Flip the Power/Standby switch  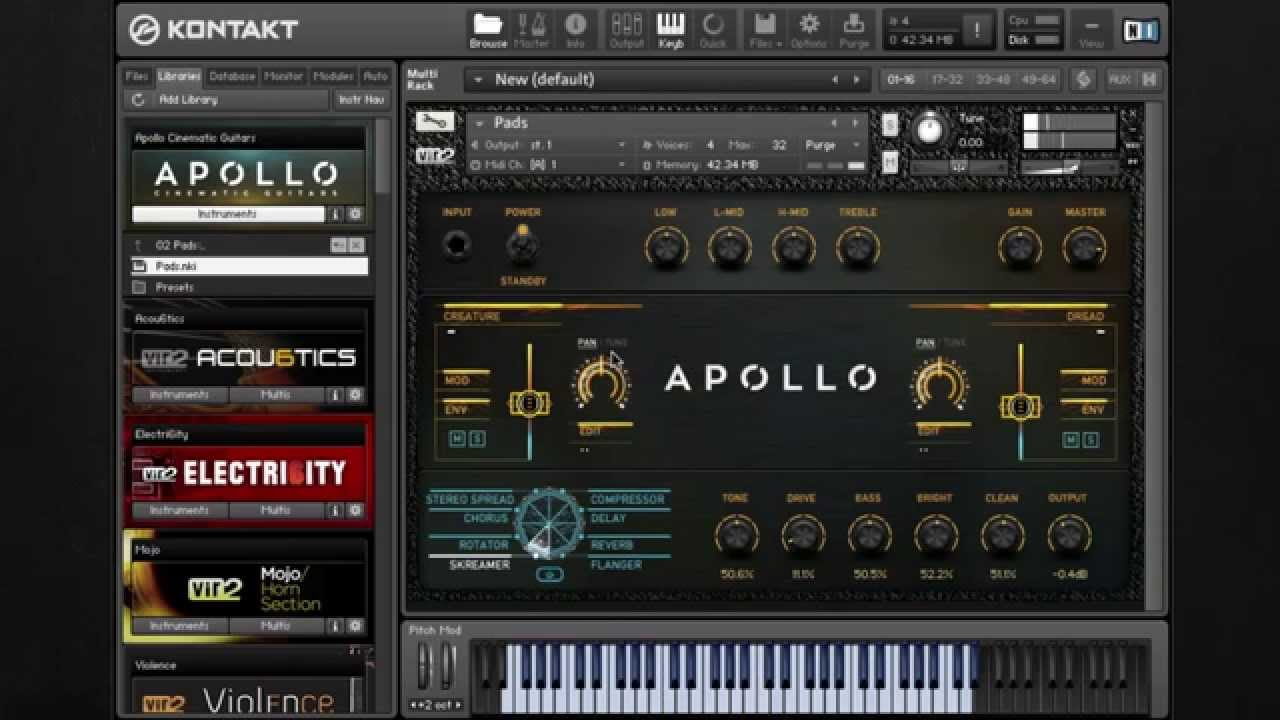(x=521, y=243)
